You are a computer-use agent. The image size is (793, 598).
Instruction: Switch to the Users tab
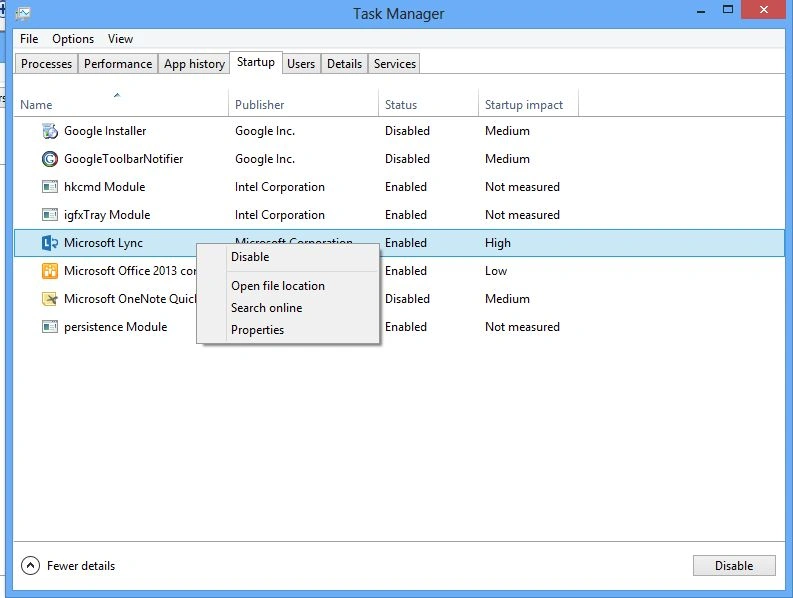[301, 64]
